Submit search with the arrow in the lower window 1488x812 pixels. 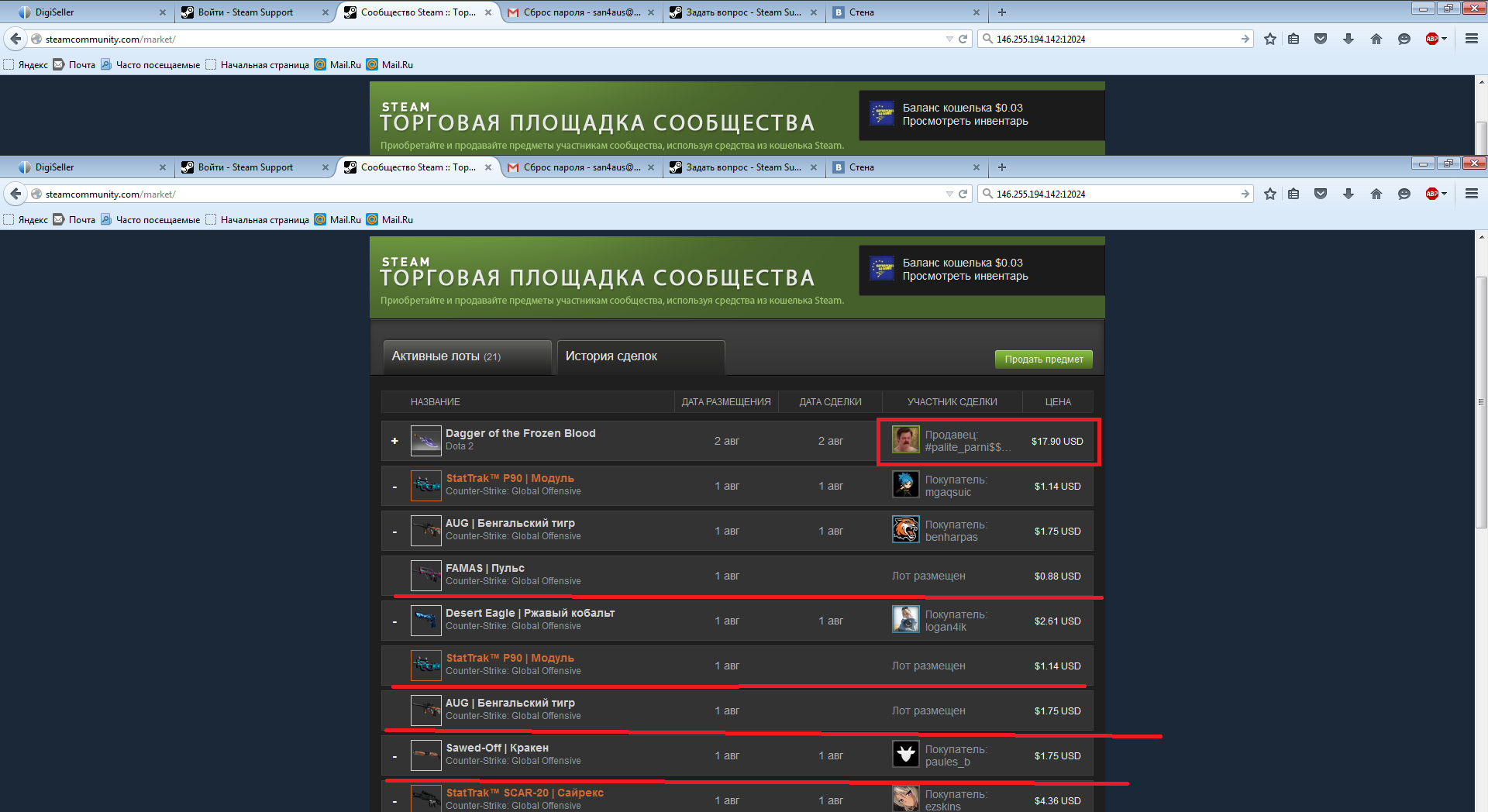coord(1245,194)
